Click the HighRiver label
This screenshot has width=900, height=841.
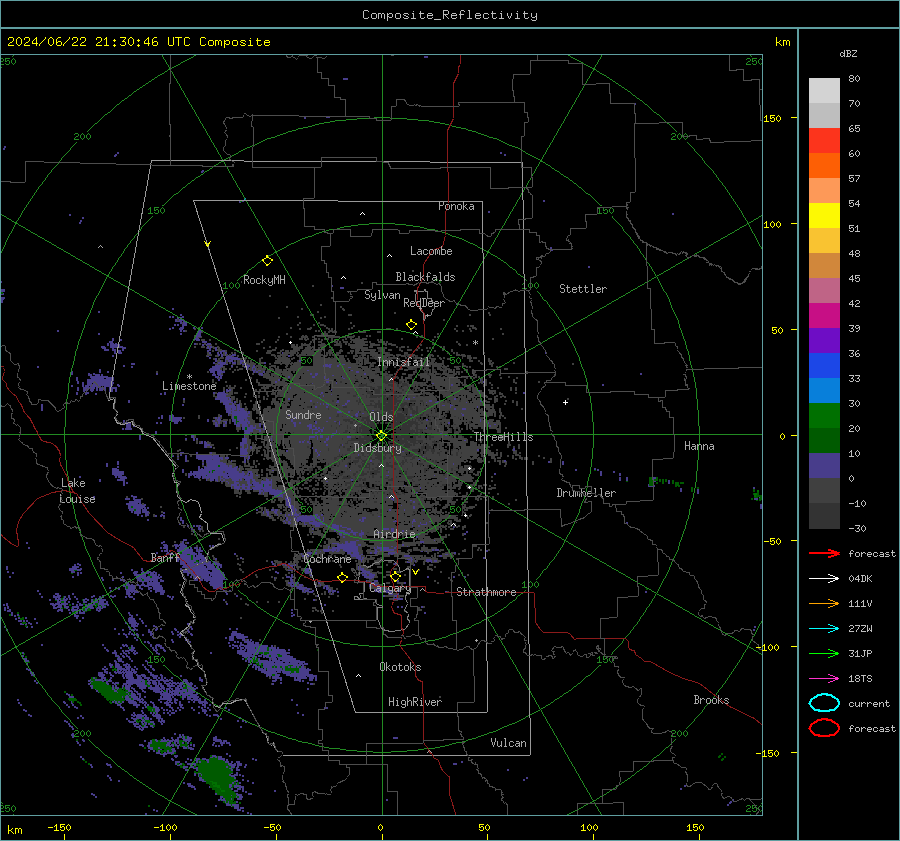(415, 702)
